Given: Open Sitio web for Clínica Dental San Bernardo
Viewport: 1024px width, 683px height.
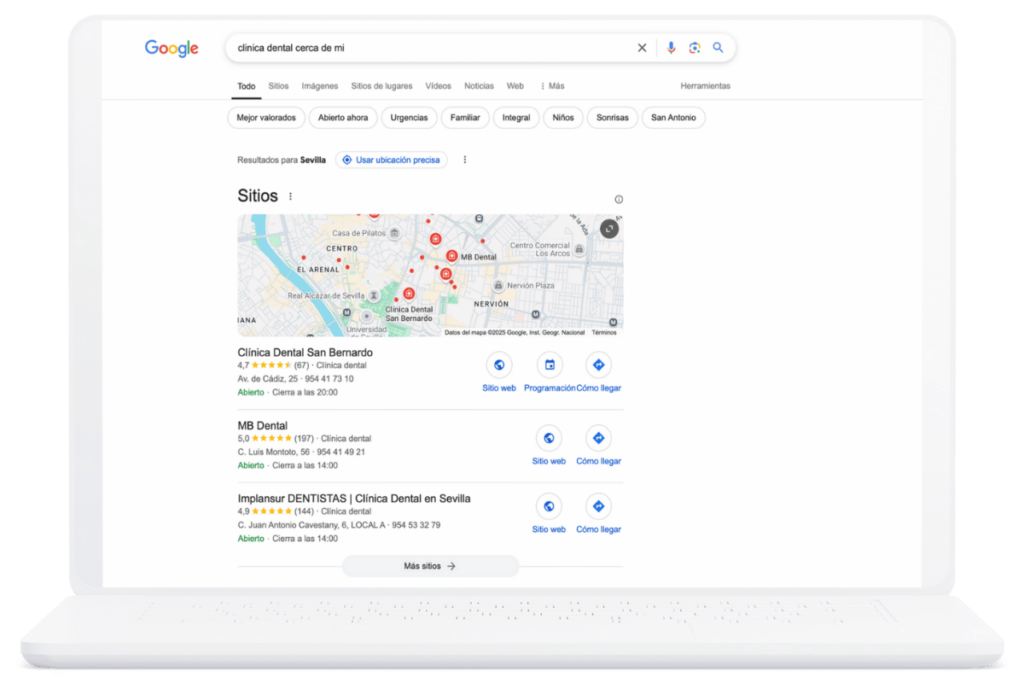Looking at the screenshot, I should [x=499, y=365].
